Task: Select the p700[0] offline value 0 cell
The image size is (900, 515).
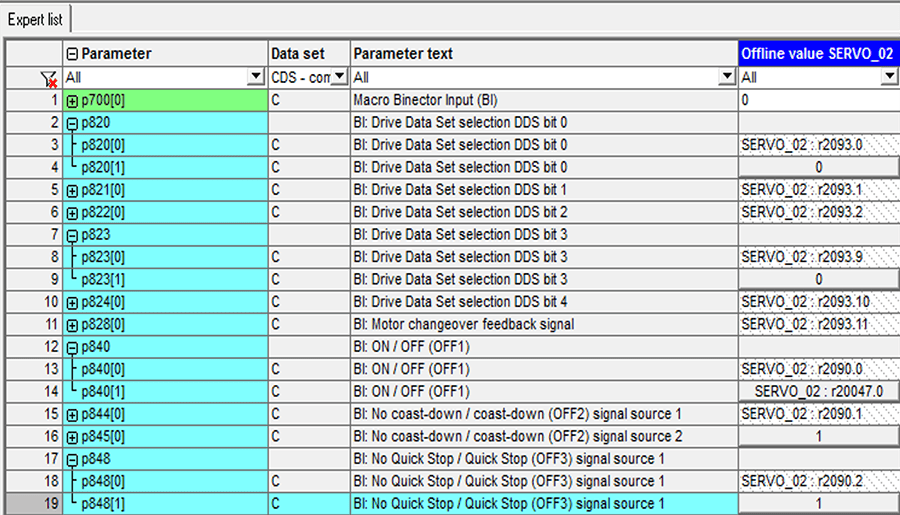Action: tap(819, 100)
